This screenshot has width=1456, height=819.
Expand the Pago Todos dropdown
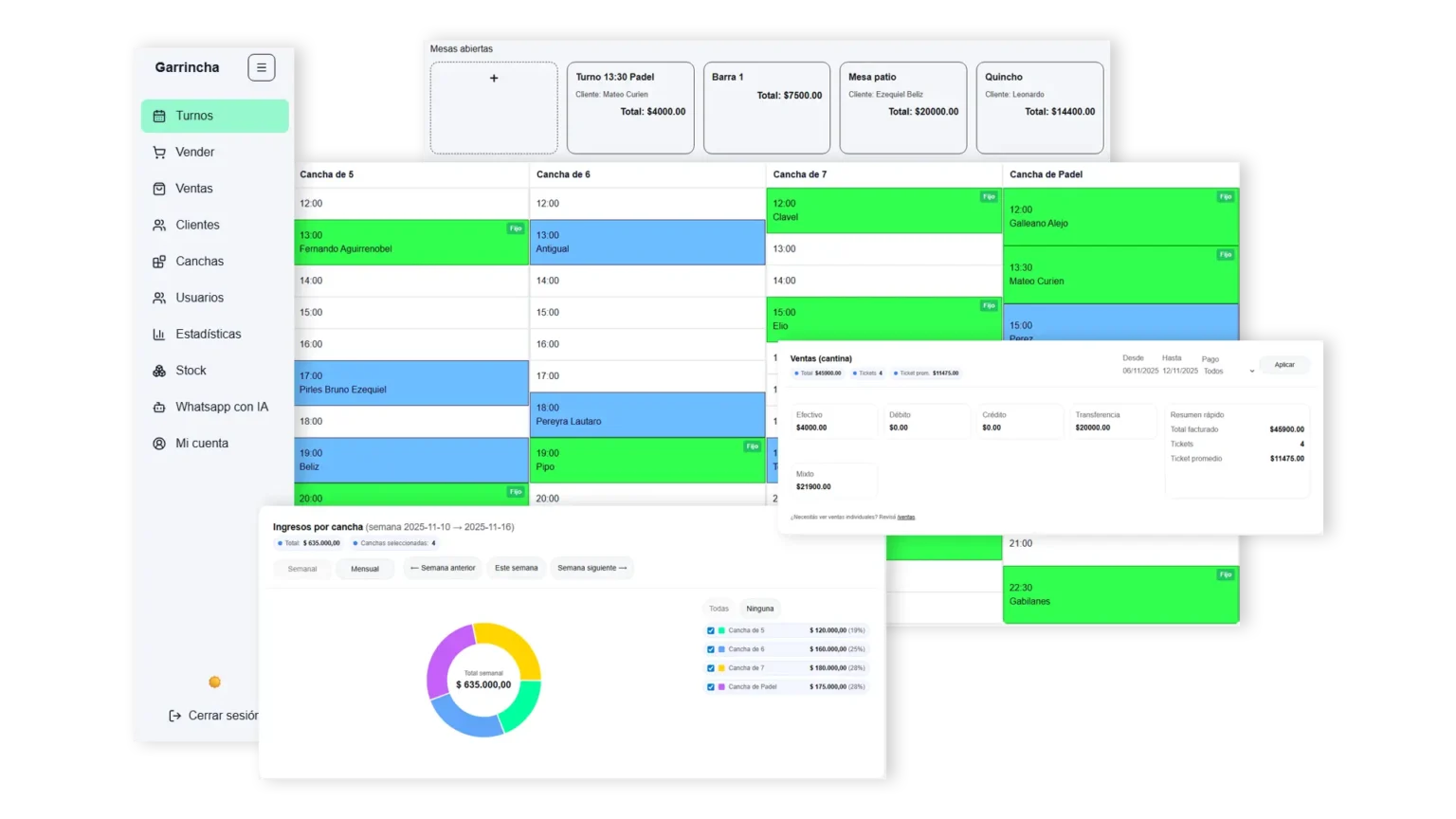1229,372
